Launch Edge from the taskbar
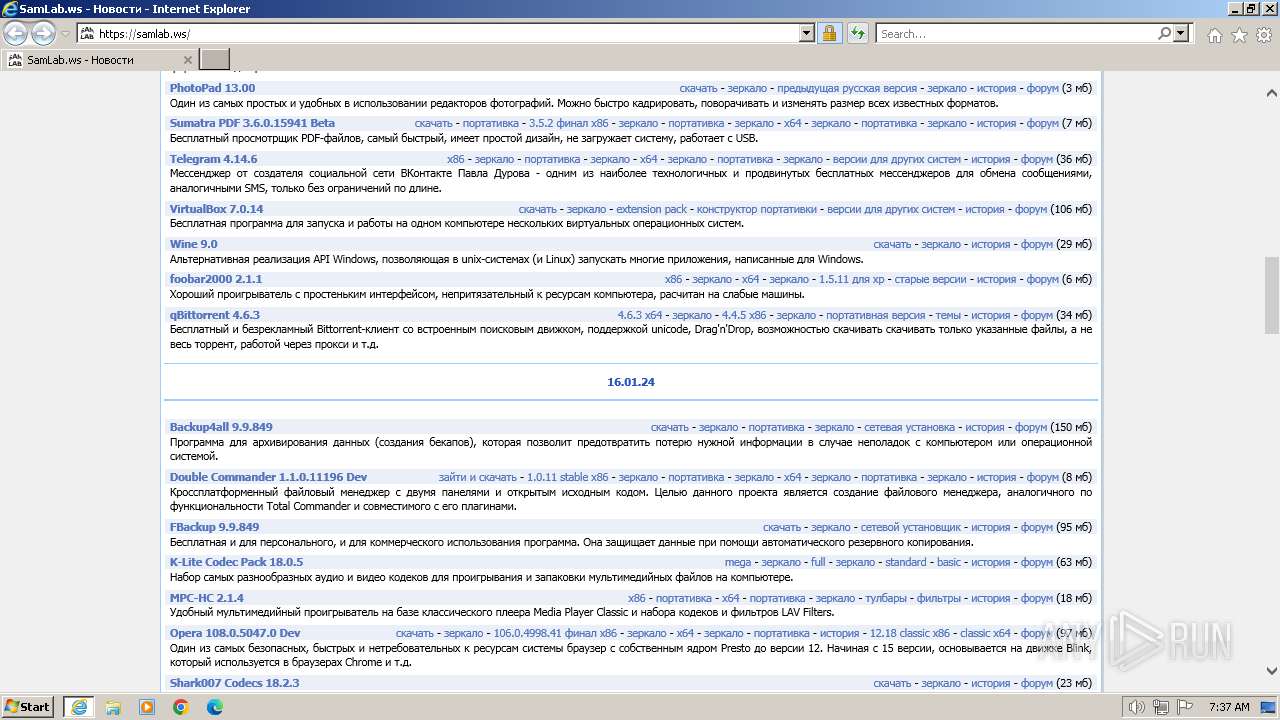Image resolution: width=1280 pixels, height=720 pixels. [215, 706]
